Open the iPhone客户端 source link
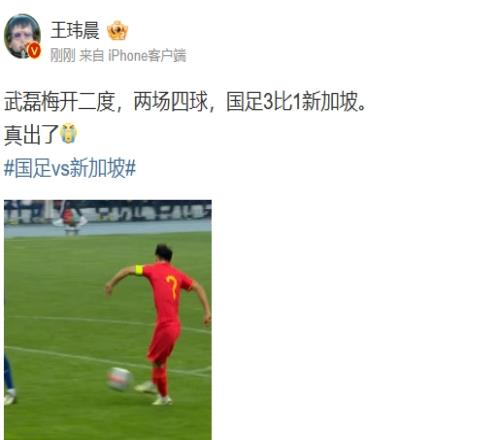Image resolution: width=500 pixels, height=440 pixels. coord(147,55)
